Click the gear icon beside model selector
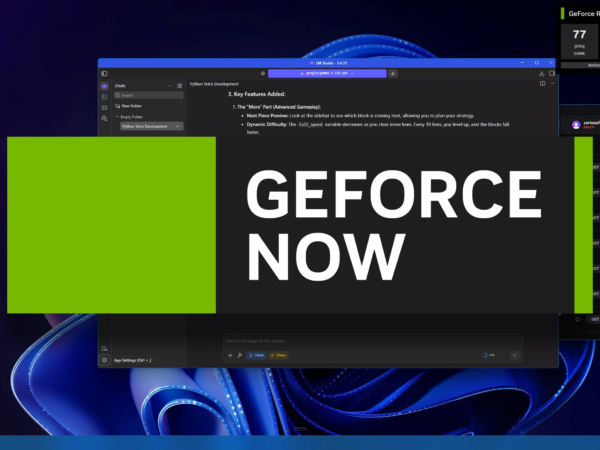Screen dimensions: 600x450 (x=262, y=73)
